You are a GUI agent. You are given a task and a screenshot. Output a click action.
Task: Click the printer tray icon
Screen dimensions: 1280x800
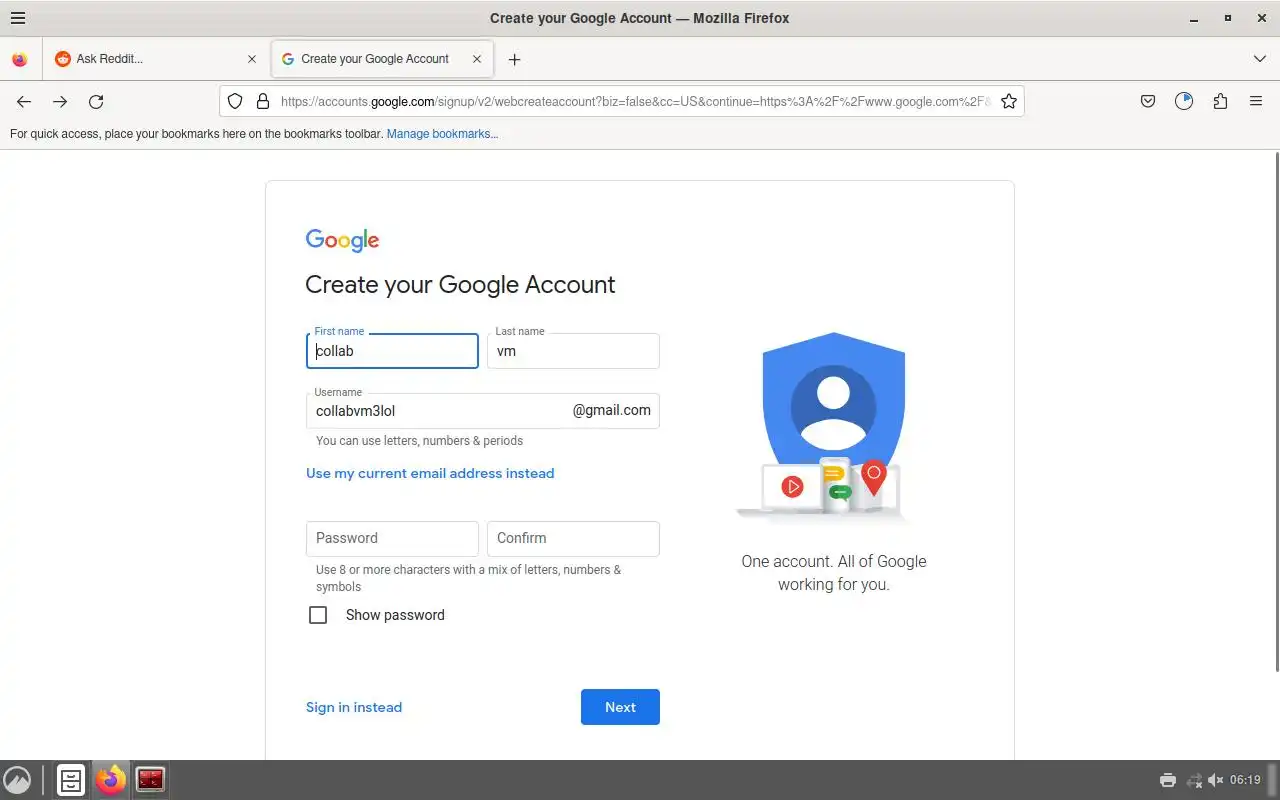(x=1167, y=780)
